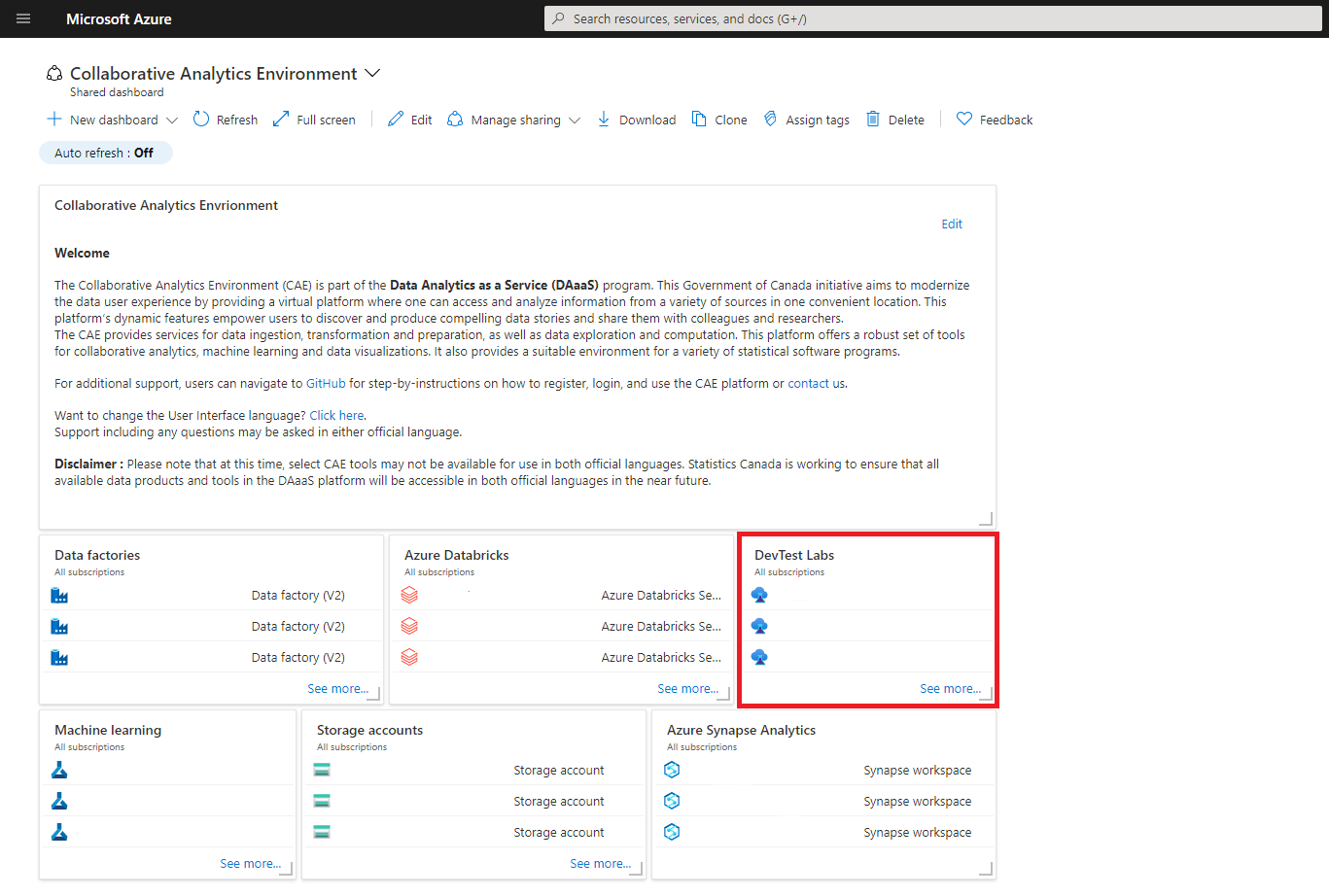
Task: Click the second Storage account row icon
Action: tap(322, 801)
